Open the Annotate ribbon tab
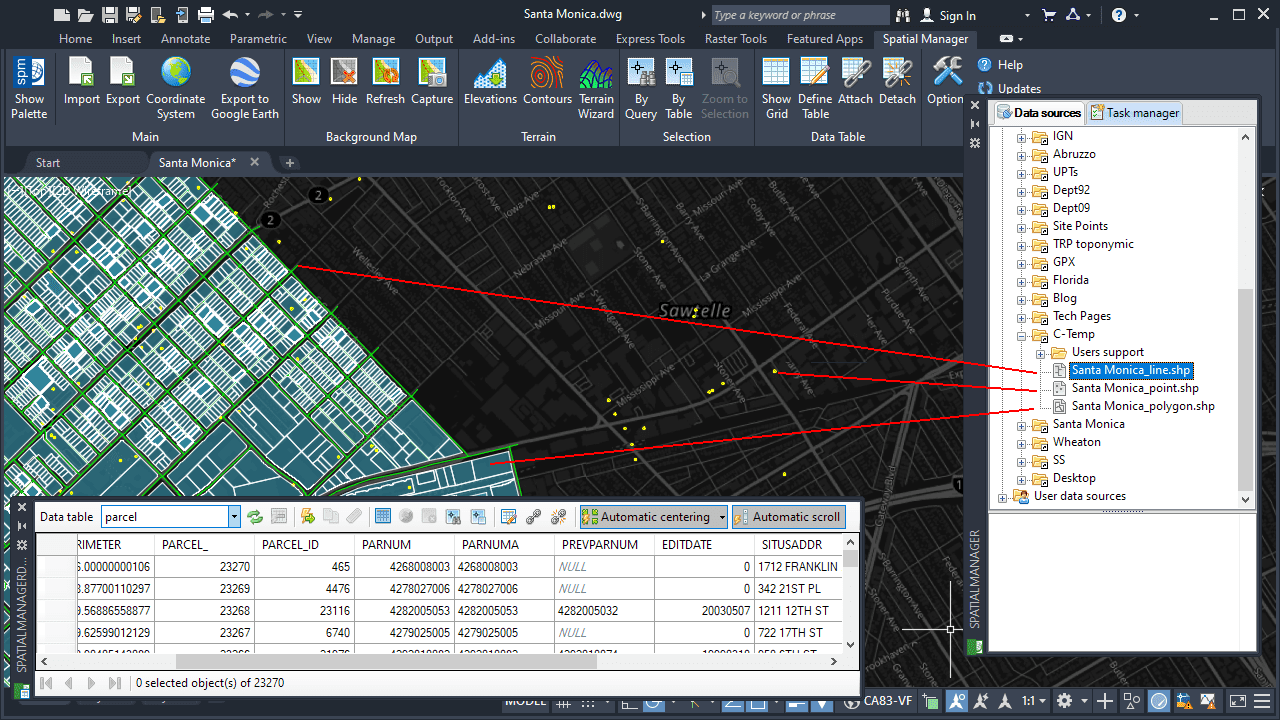This screenshot has height=720, width=1280. (x=186, y=39)
